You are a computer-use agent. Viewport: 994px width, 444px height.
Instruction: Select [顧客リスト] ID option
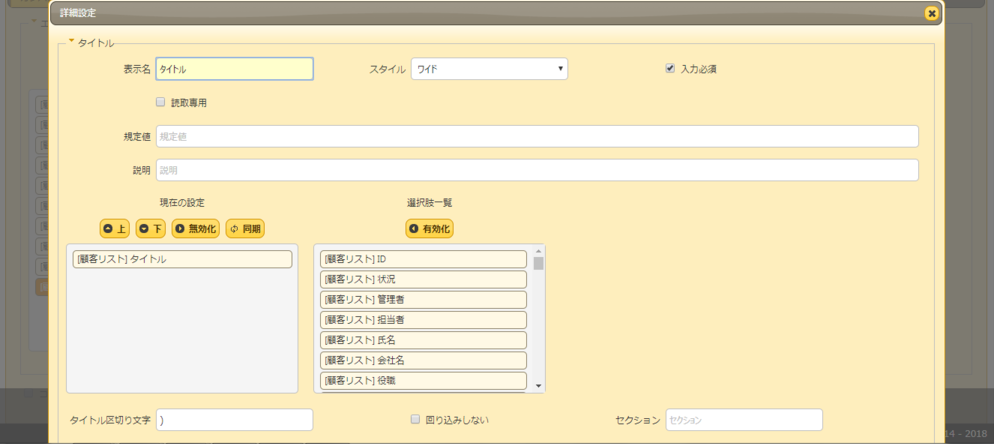[424, 259]
